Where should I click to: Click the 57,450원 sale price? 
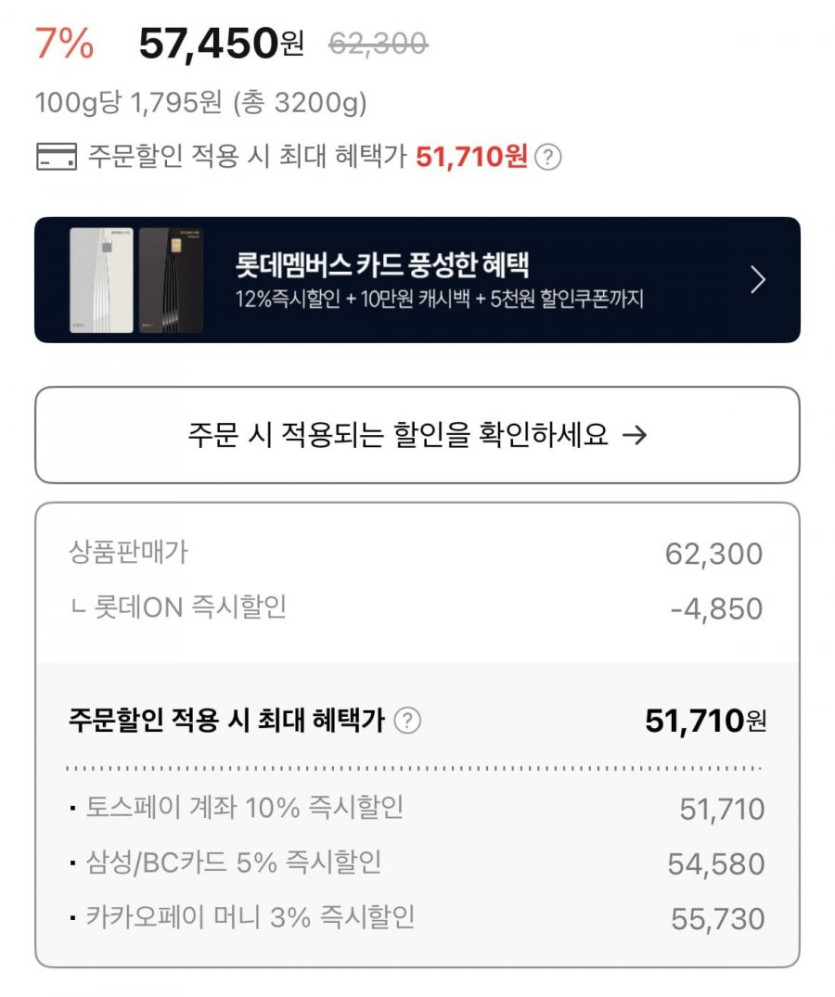(x=220, y=43)
